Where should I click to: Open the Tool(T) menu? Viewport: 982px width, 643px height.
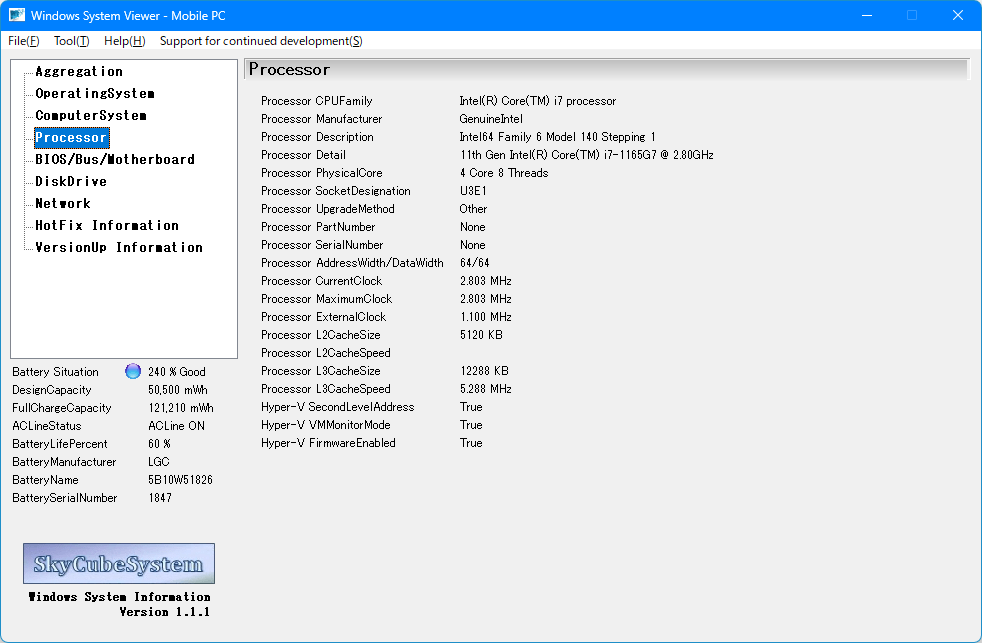pos(71,41)
